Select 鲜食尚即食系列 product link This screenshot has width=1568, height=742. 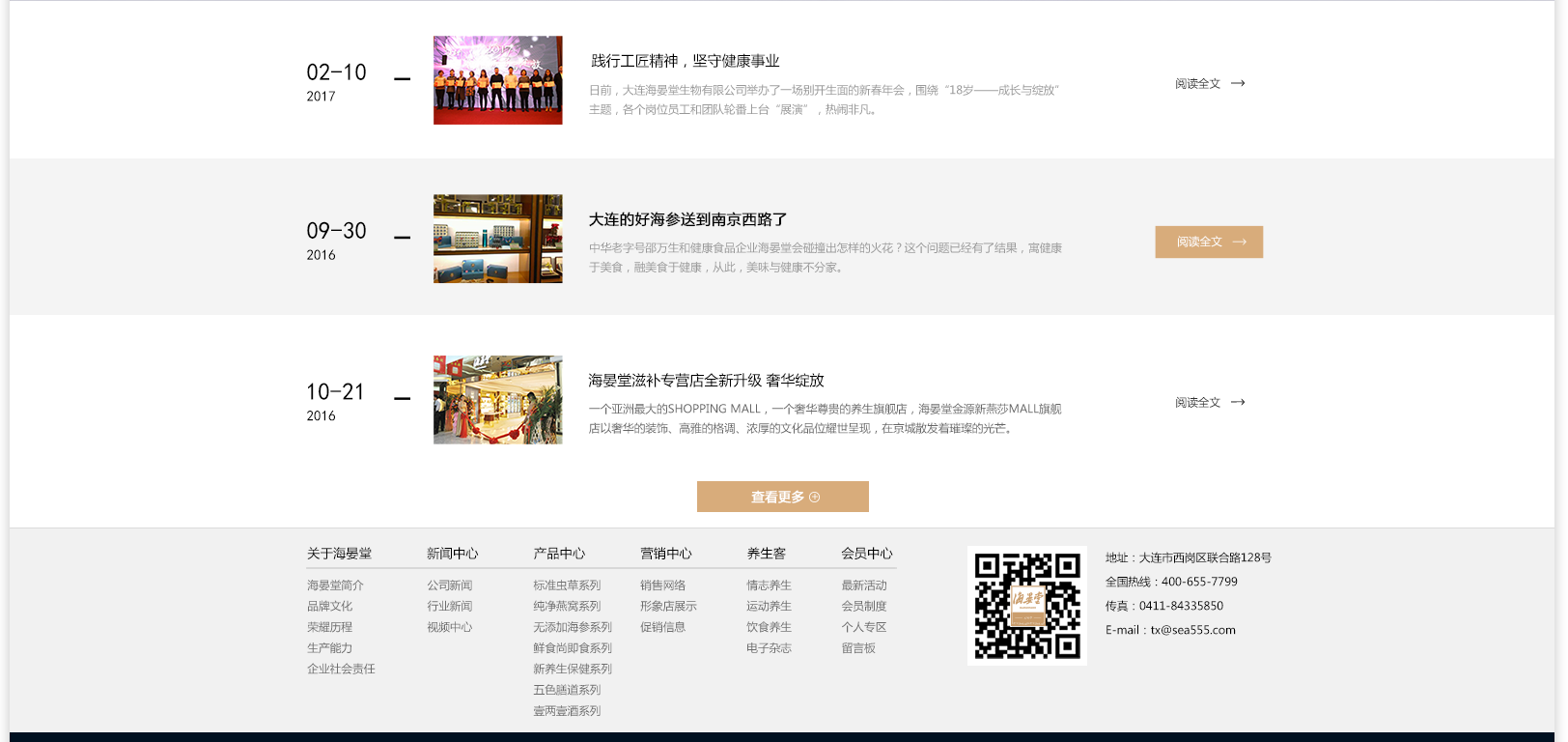[573, 648]
